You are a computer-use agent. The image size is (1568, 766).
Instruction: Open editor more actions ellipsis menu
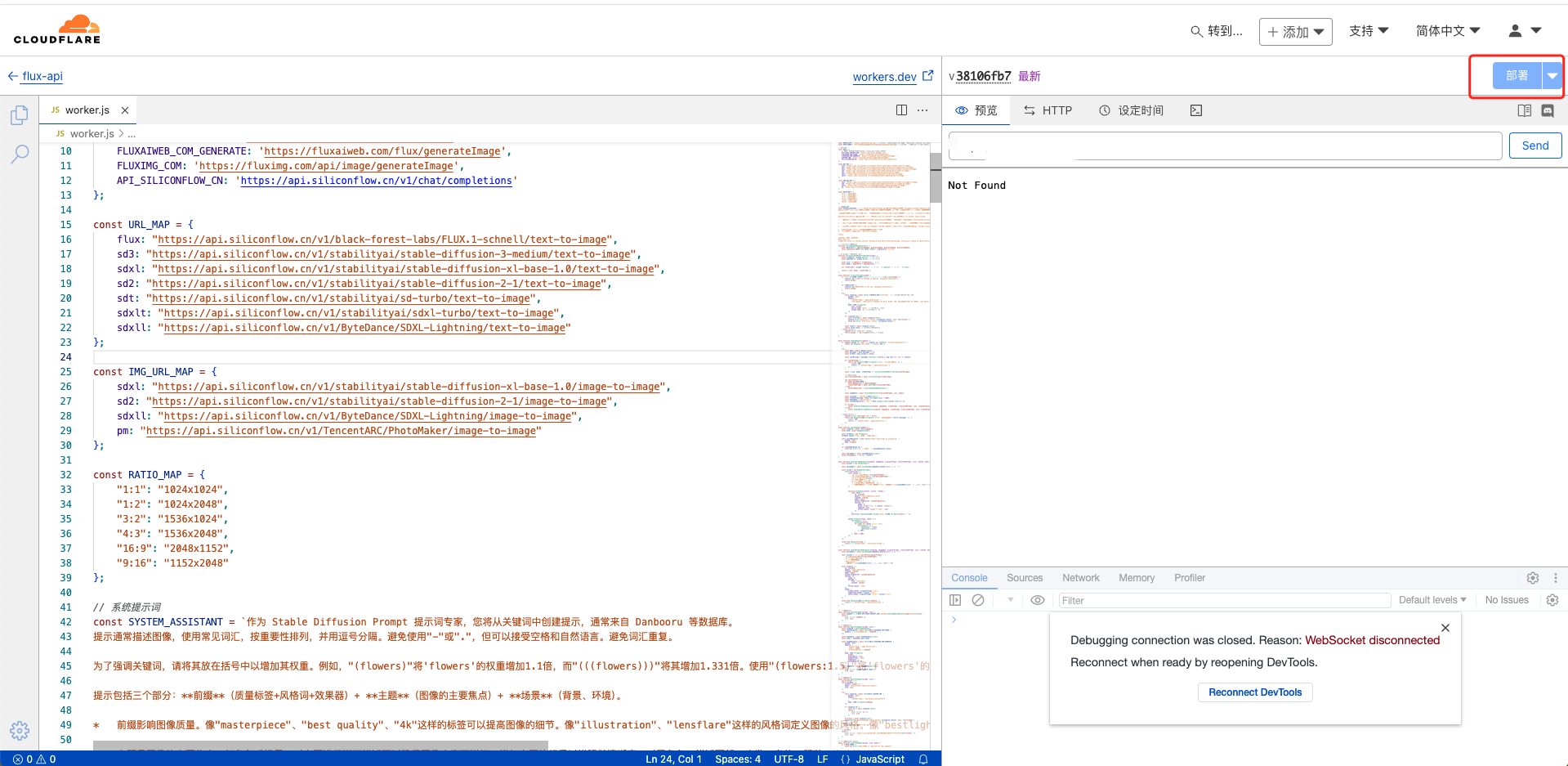pos(922,110)
